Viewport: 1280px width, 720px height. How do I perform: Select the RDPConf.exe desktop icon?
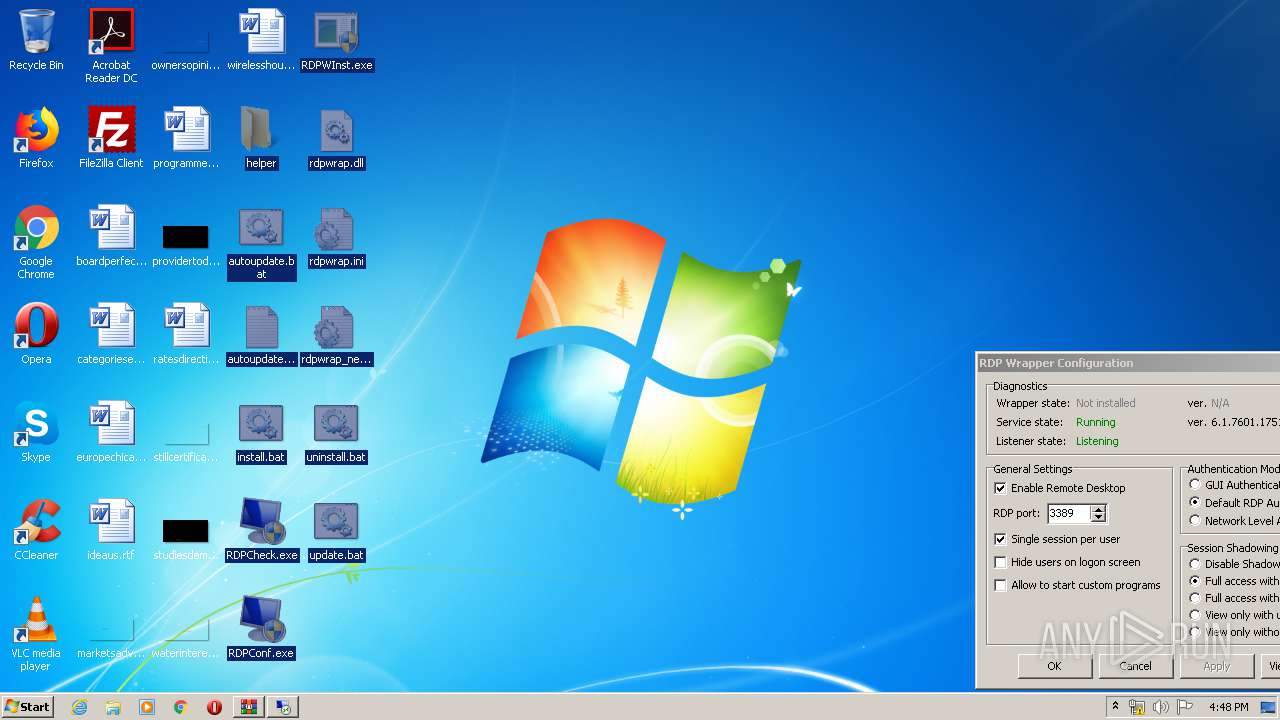(261, 628)
